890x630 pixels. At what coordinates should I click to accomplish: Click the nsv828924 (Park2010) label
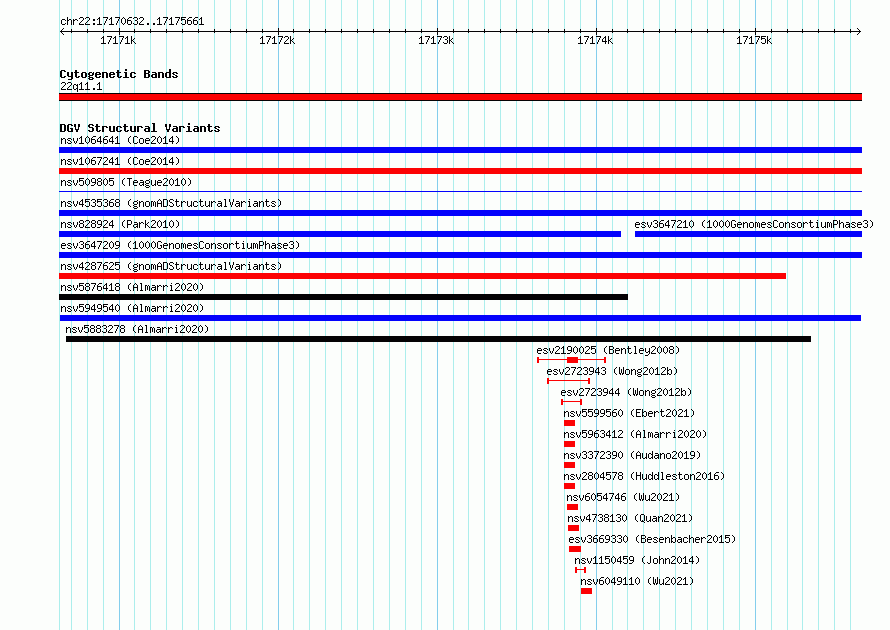(120, 224)
